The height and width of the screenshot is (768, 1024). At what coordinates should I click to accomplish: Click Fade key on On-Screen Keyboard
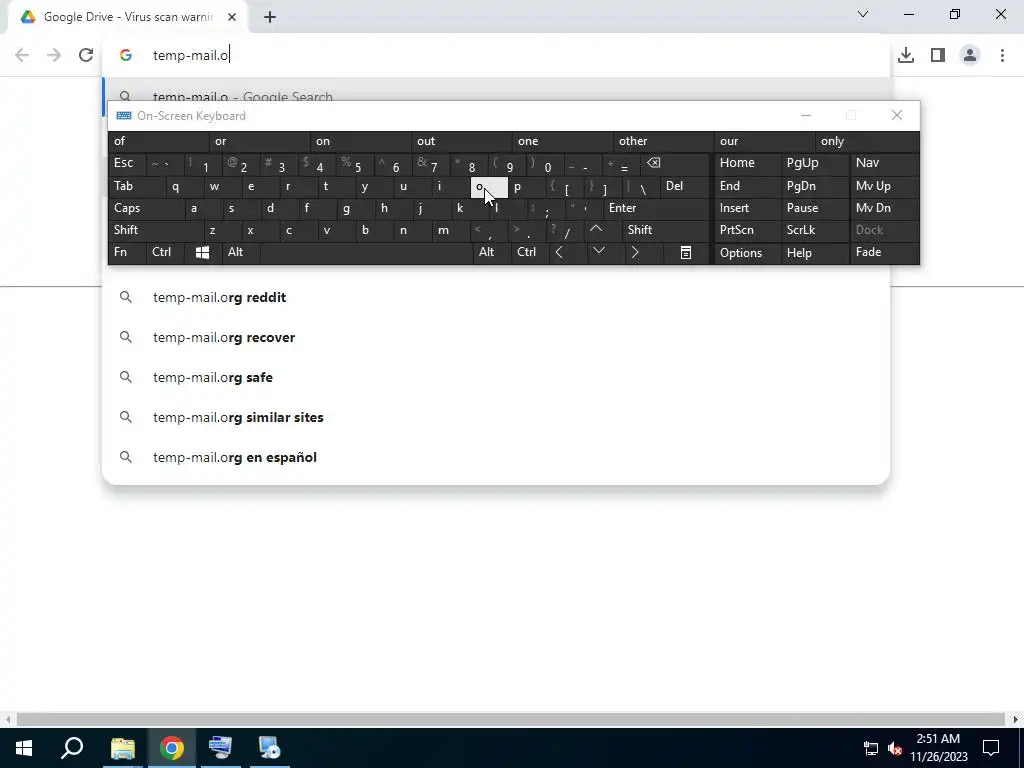(x=884, y=252)
